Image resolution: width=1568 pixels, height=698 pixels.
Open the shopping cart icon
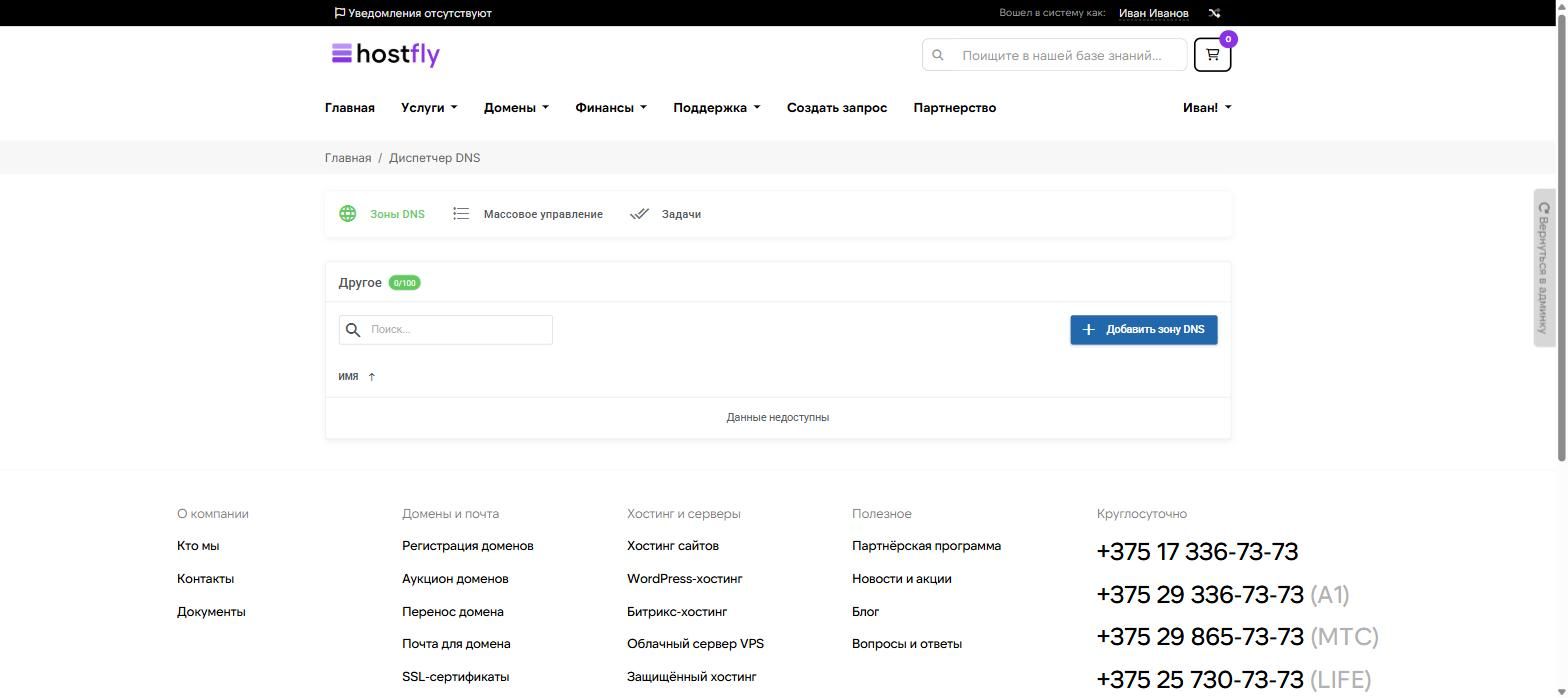(1212, 55)
